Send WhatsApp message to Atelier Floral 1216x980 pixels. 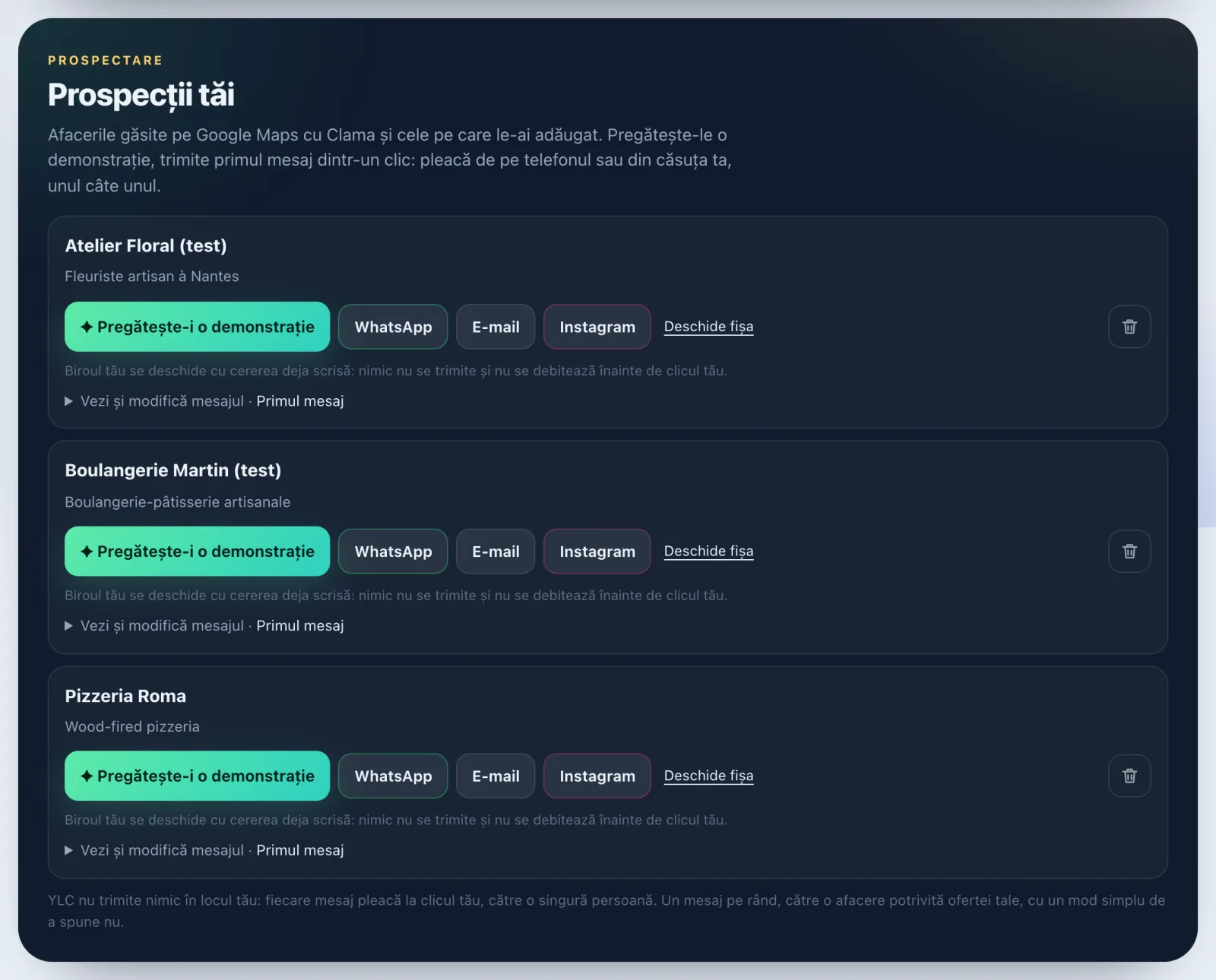393,327
